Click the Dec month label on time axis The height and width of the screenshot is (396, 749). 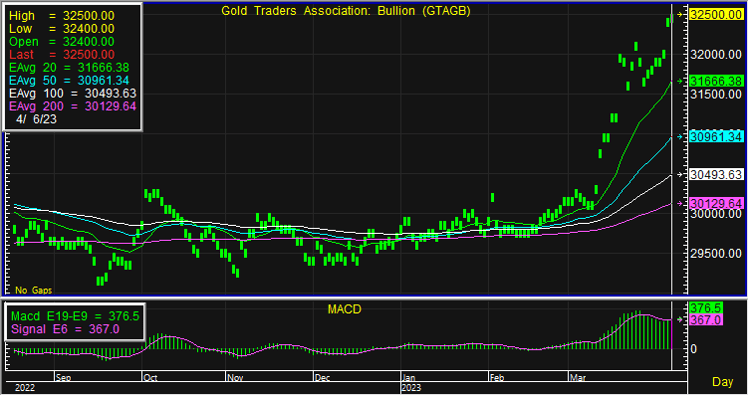322,377
